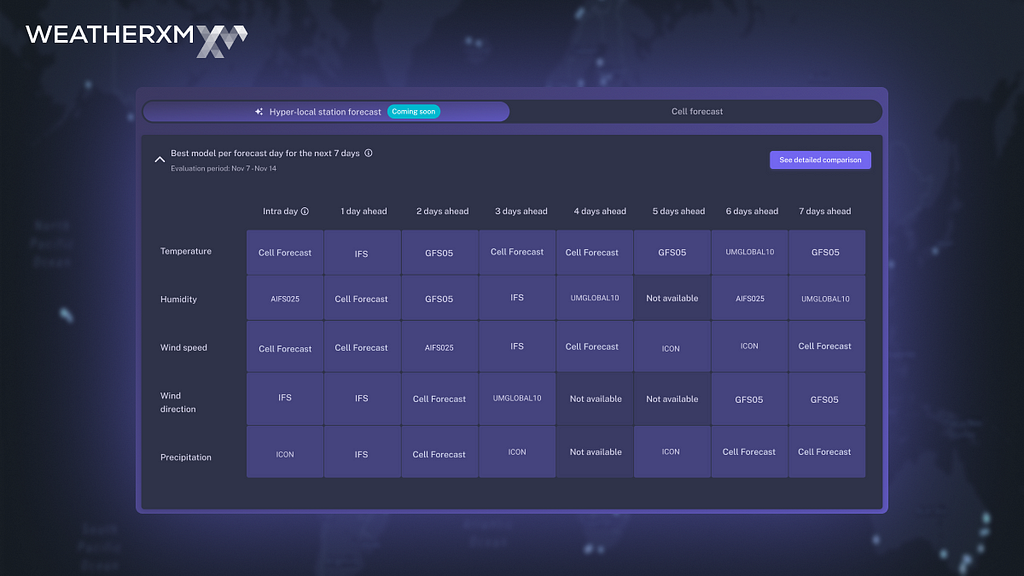Click the Not available cell for Humidity 5 days
The image size is (1024, 576).
[672, 298]
